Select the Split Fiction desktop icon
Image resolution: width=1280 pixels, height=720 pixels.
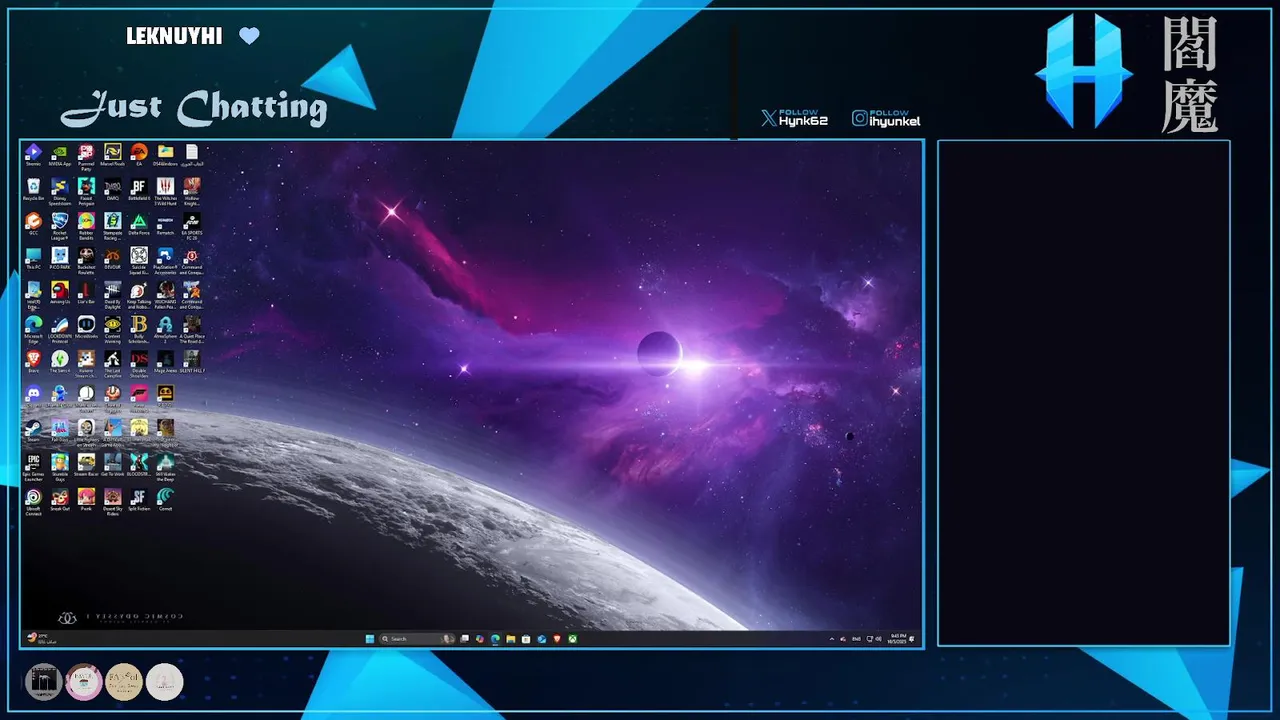[139, 499]
